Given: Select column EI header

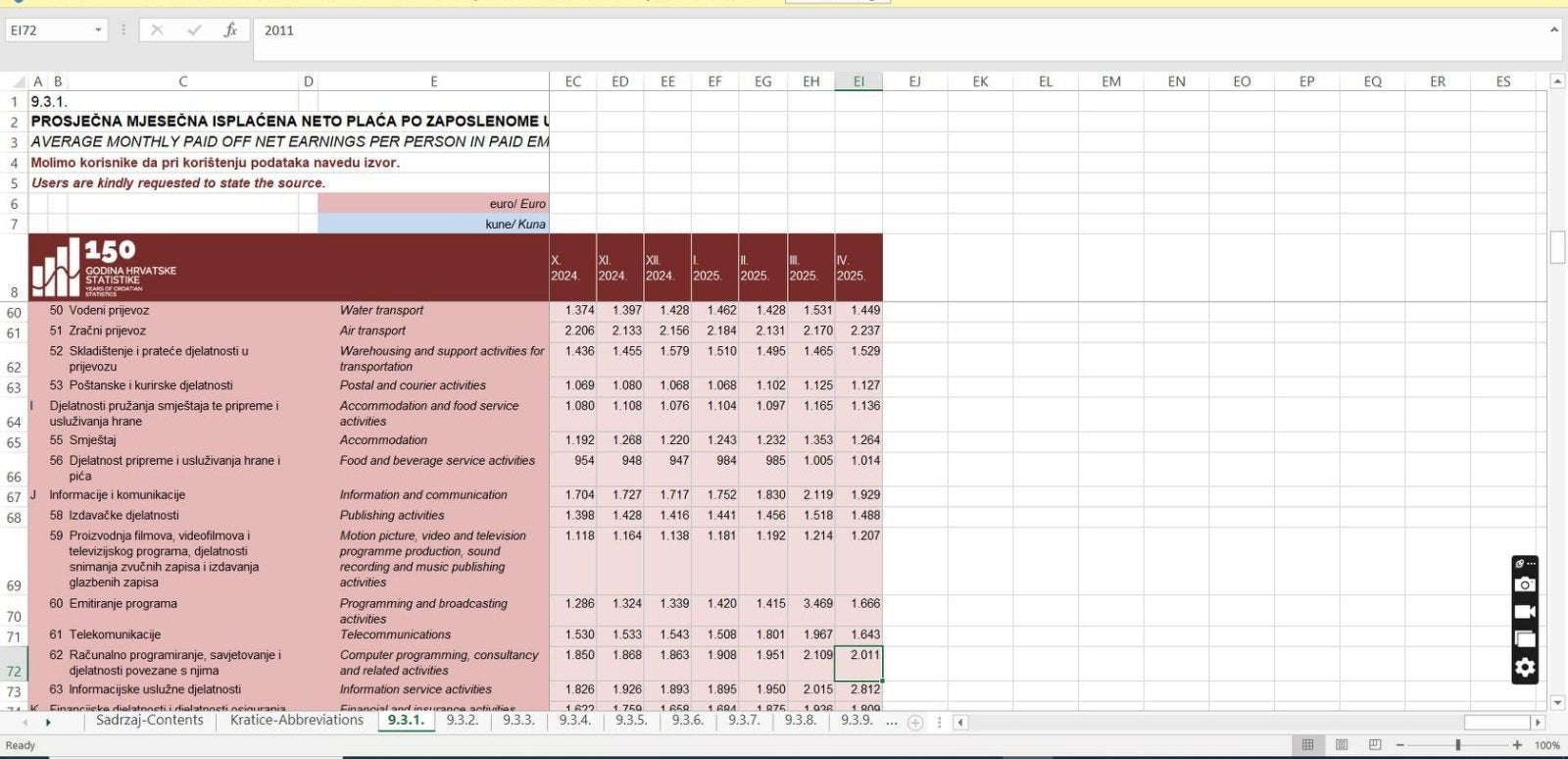Looking at the screenshot, I should (858, 81).
